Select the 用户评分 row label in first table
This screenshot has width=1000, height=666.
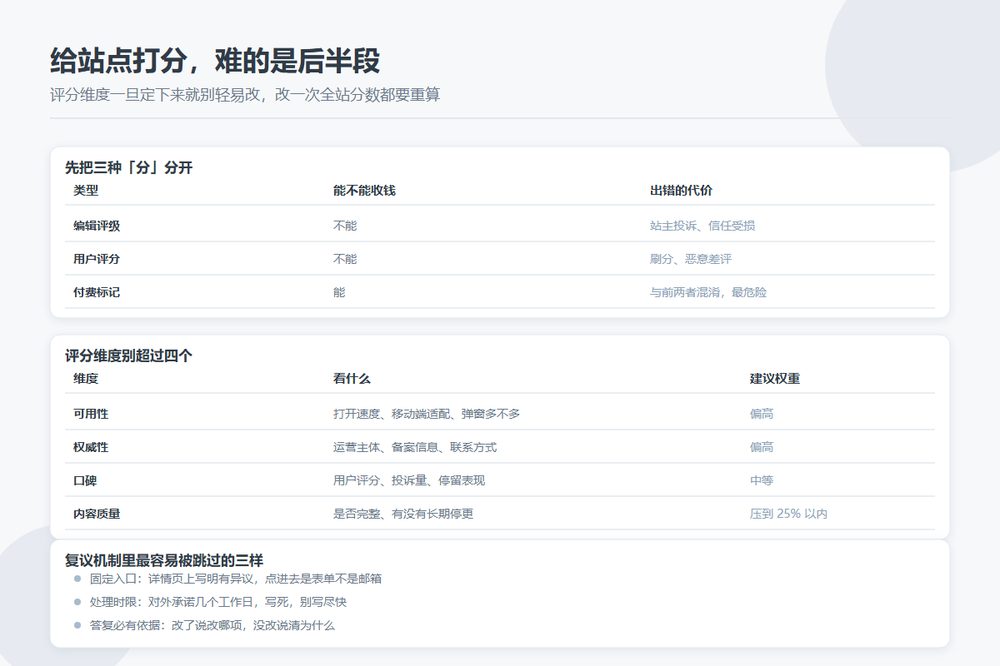[x=96, y=258]
